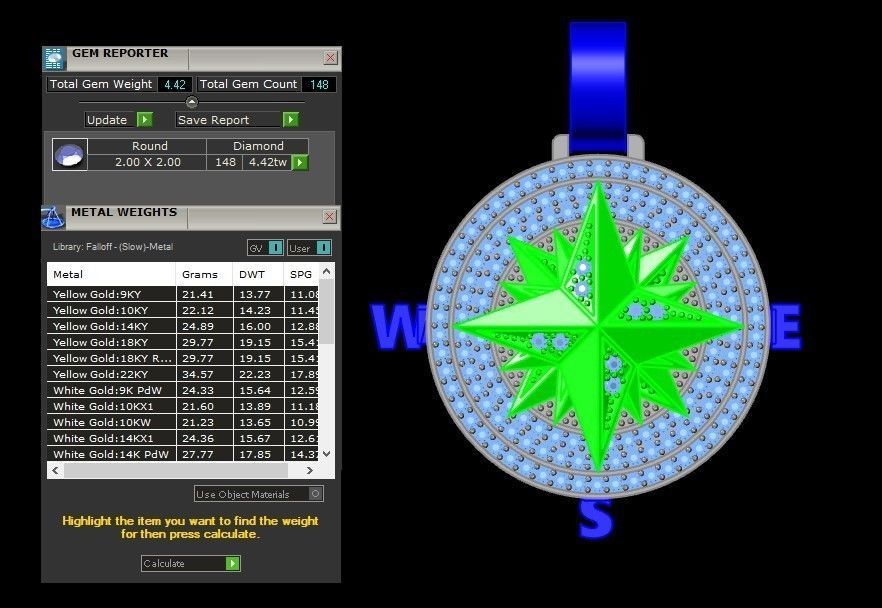This screenshot has width=882, height=608.
Task: Click the blue E letter beside pendant
Action: pos(785,327)
